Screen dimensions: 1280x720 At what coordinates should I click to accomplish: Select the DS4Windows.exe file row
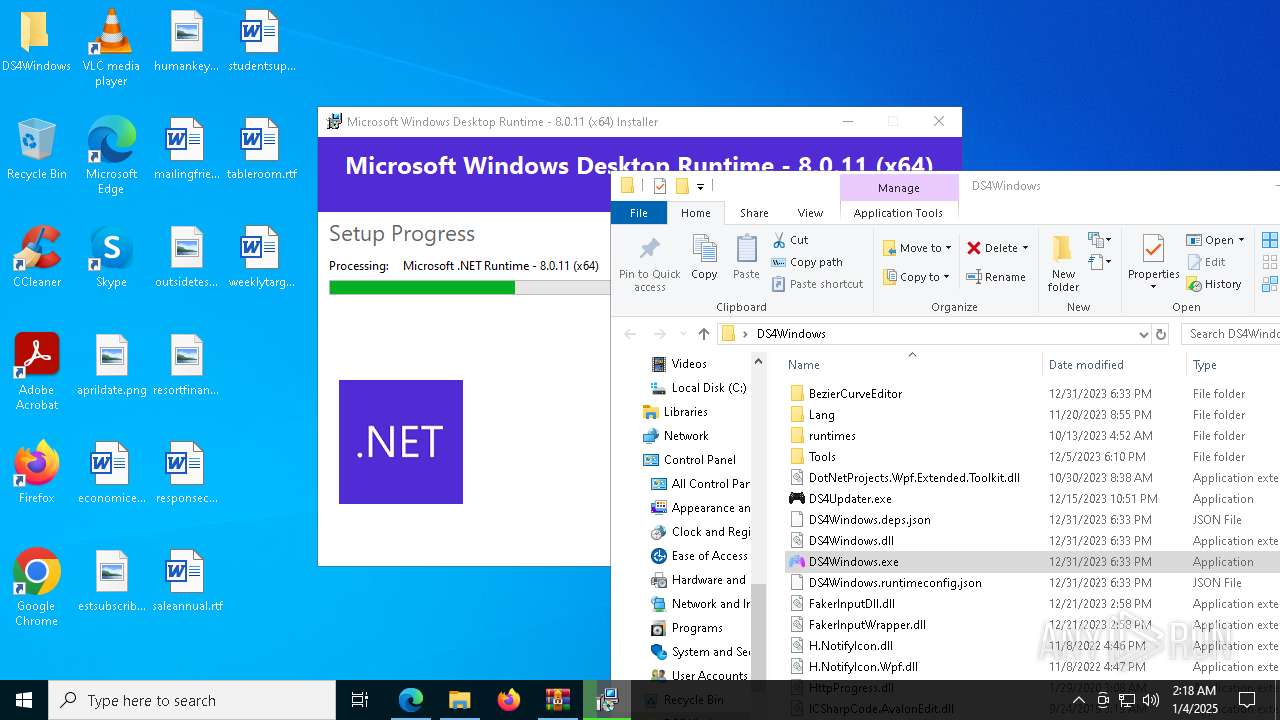(1032, 562)
